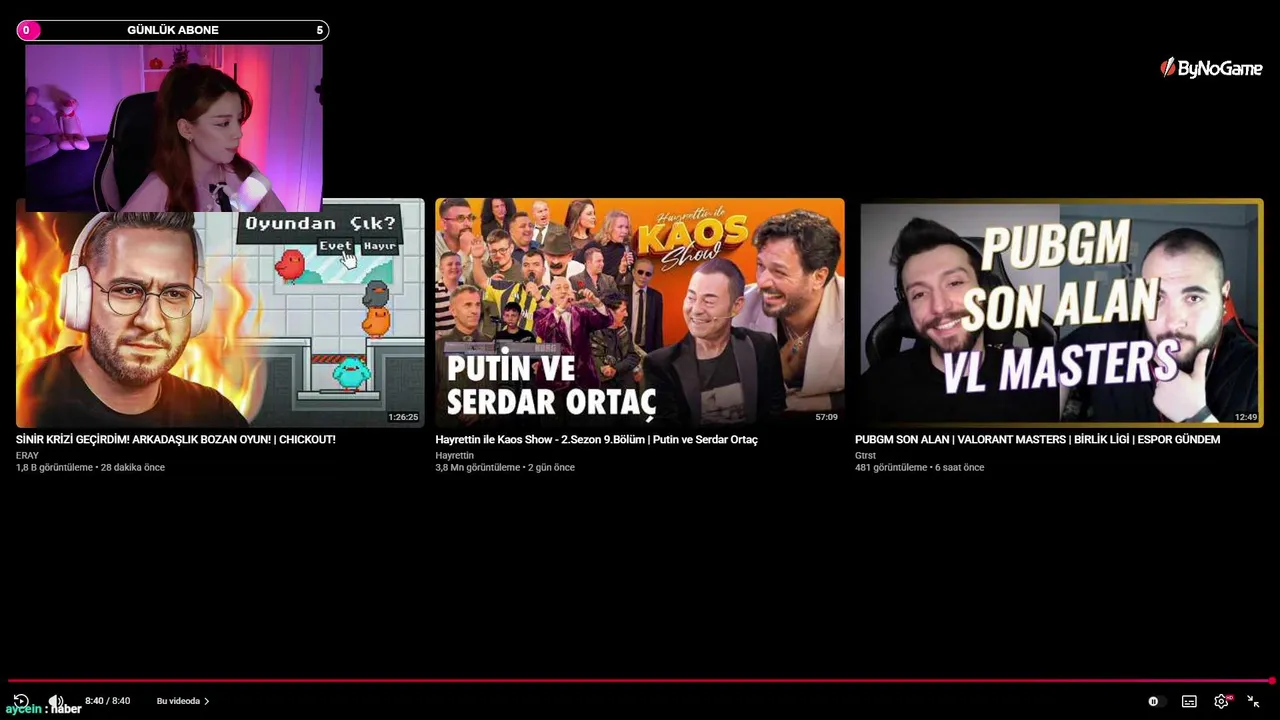Click '481 görüntüleme • 6 saat önce' text
The image size is (1280, 720).
[919, 467]
